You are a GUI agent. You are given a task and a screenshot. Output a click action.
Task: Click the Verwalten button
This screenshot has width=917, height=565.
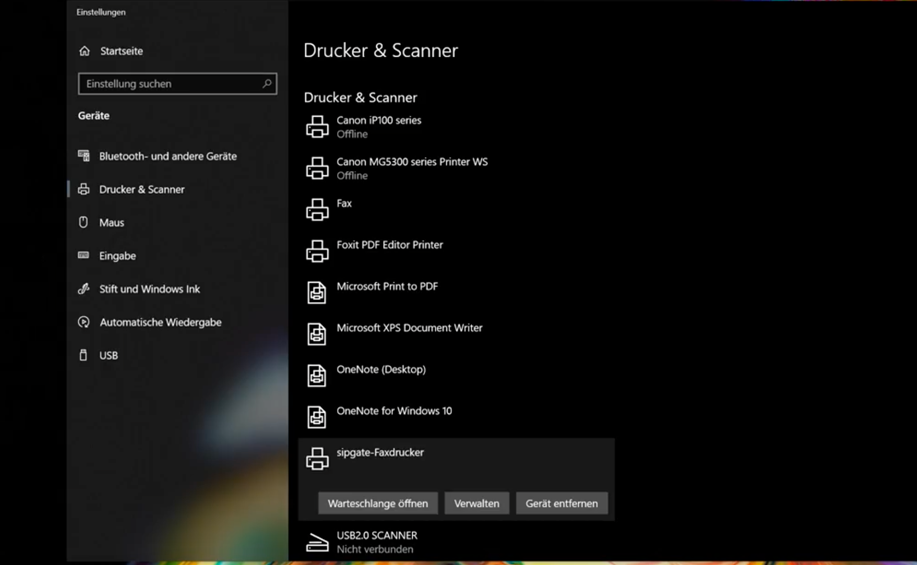(477, 503)
